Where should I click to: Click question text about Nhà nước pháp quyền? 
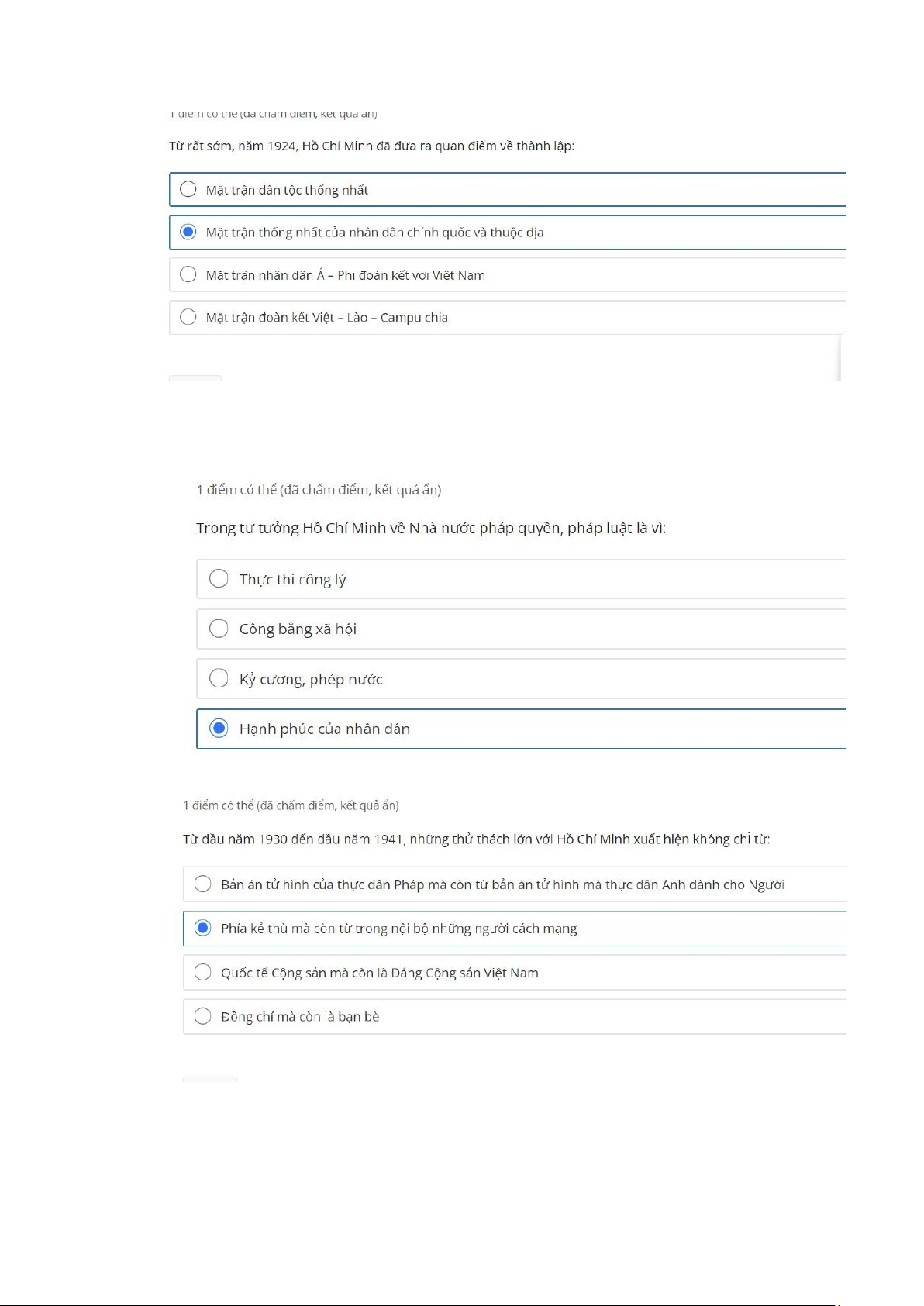(430, 529)
